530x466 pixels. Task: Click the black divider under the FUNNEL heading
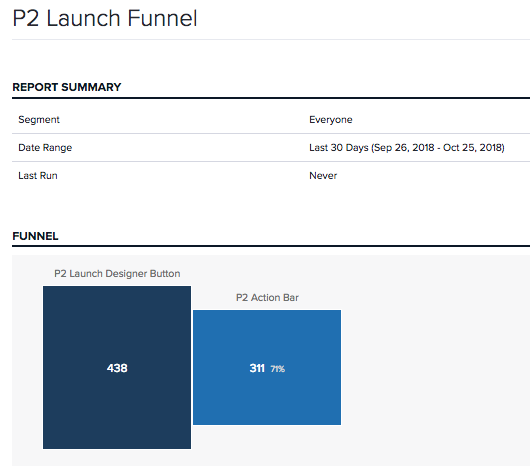tap(271, 246)
